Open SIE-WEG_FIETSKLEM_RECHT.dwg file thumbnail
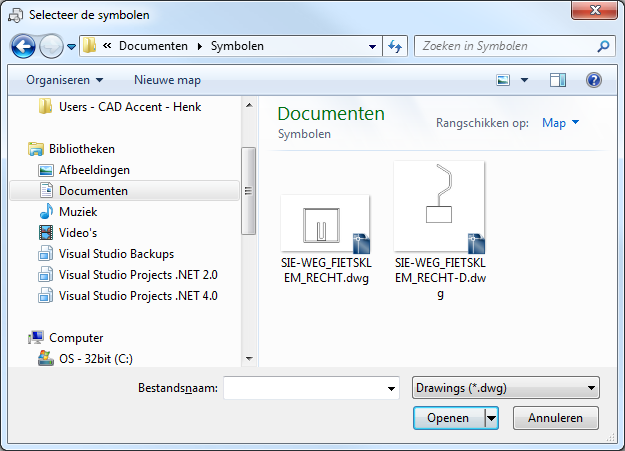625x451 pixels. click(x=325, y=223)
